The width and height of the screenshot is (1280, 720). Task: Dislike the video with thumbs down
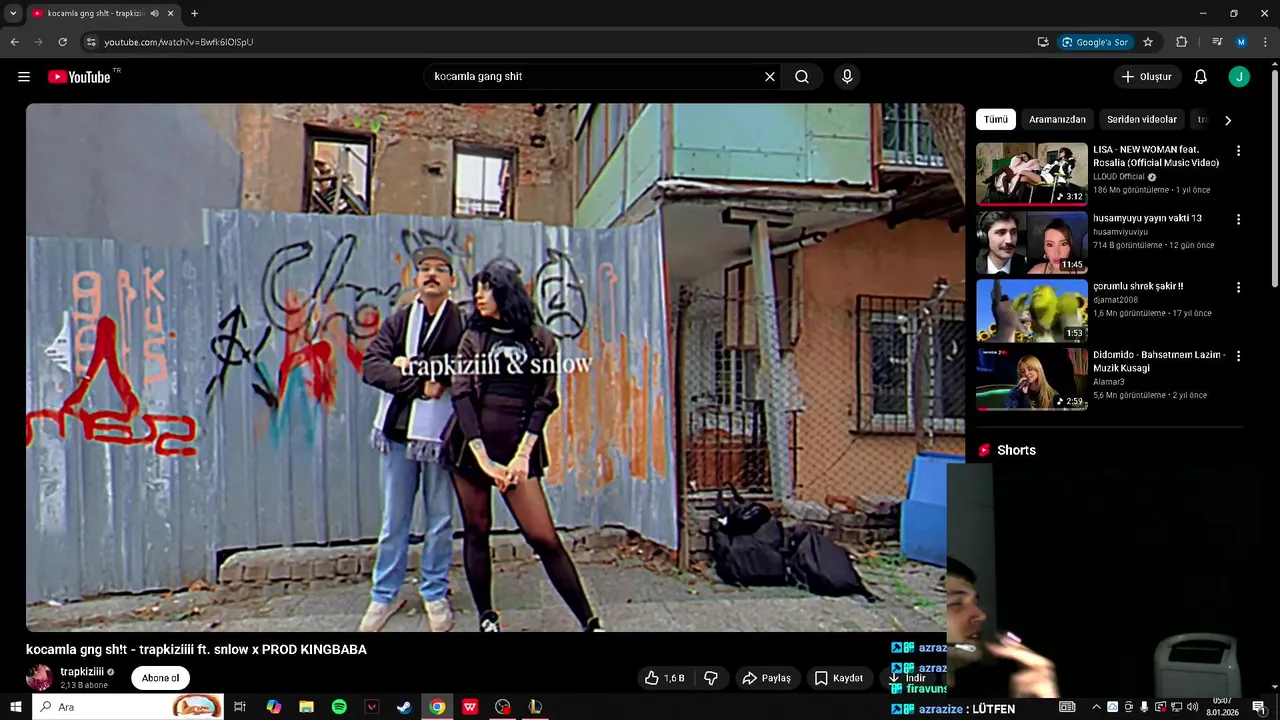[711, 678]
